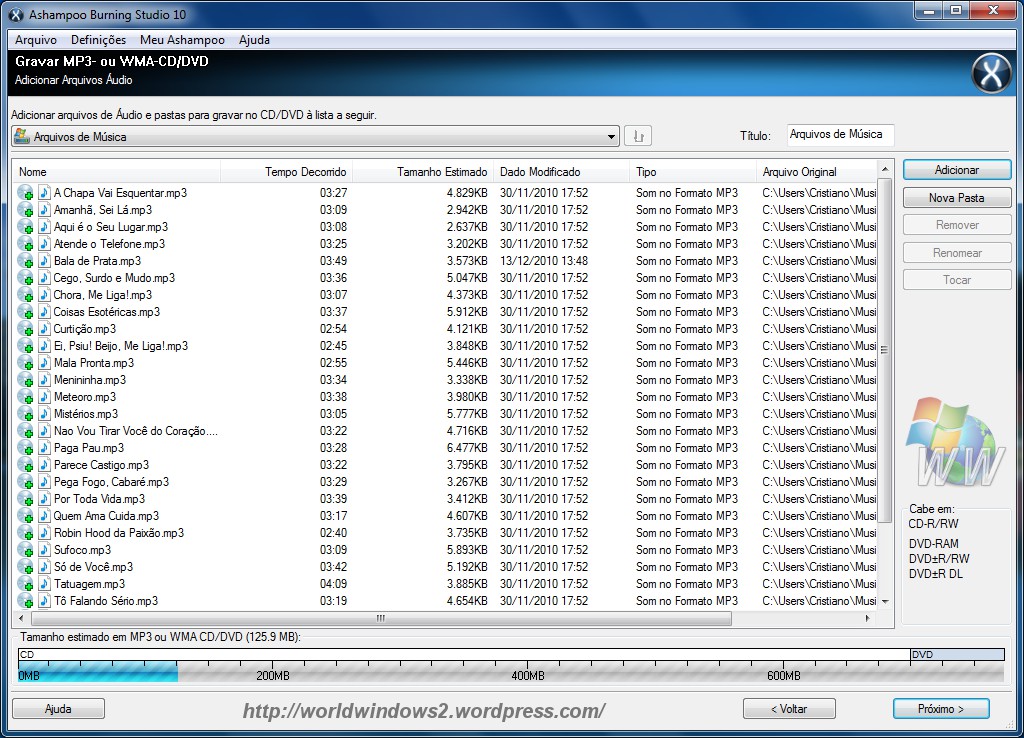Open the Arquivos de Música folder dropdown
1024x738 pixels.
tap(315, 136)
